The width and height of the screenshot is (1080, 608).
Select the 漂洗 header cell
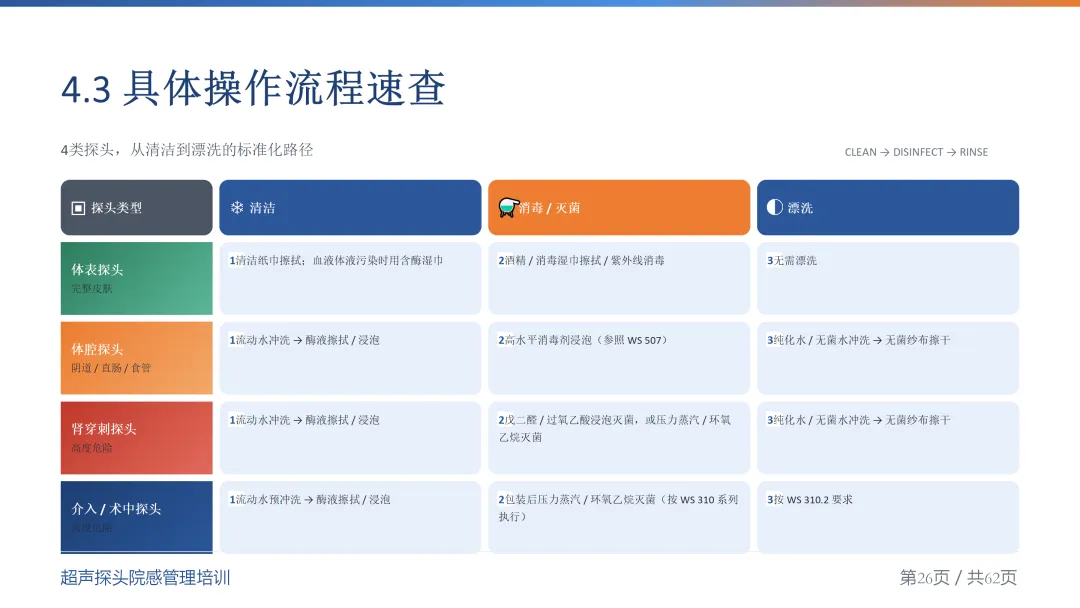pos(888,207)
